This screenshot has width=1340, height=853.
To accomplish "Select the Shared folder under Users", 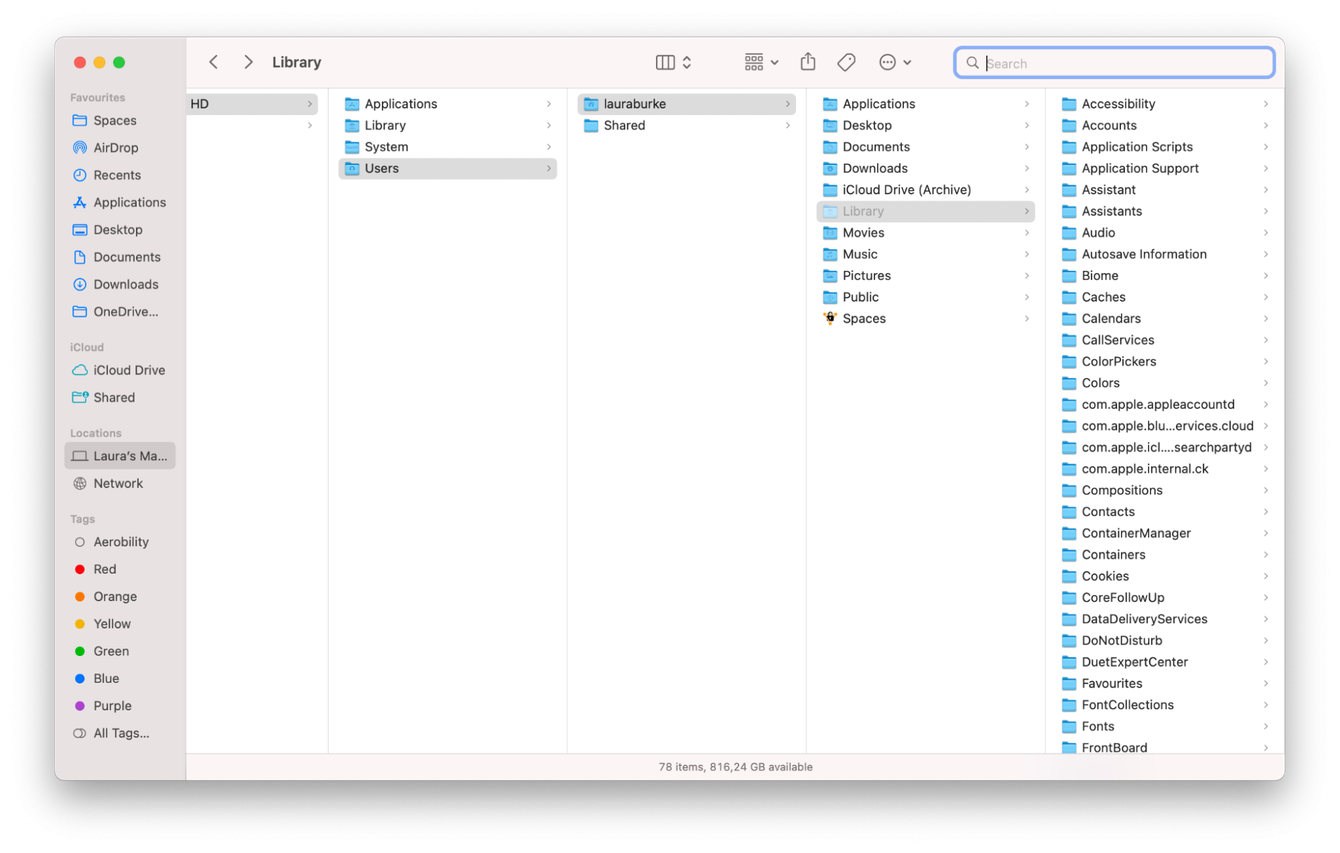I will [624, 125].
